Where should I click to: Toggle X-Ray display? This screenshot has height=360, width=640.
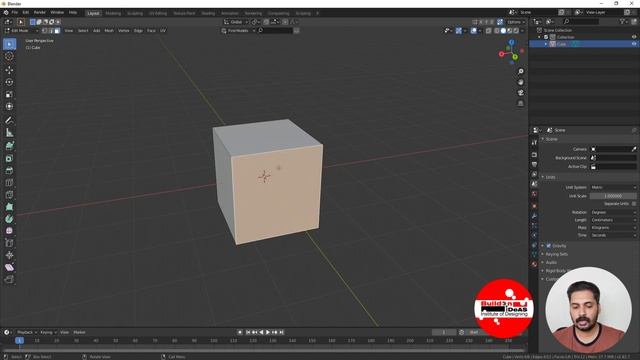click(489, 31)
